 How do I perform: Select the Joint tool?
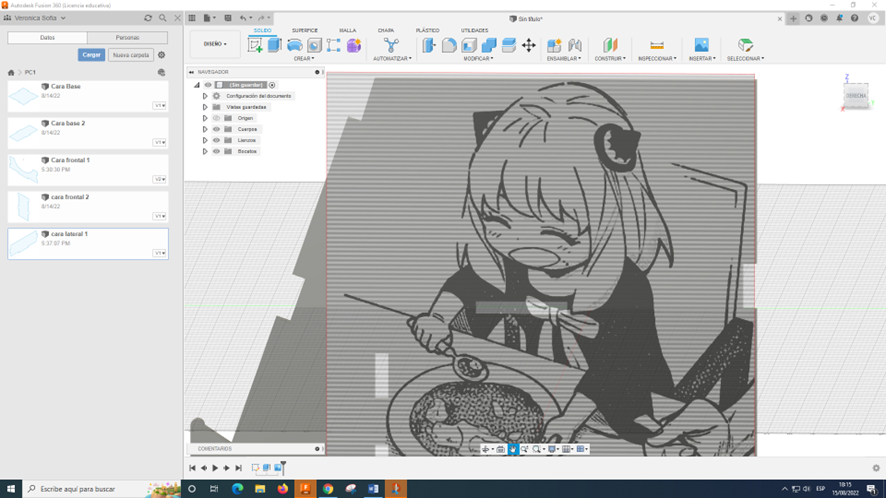tap(575, 45)
